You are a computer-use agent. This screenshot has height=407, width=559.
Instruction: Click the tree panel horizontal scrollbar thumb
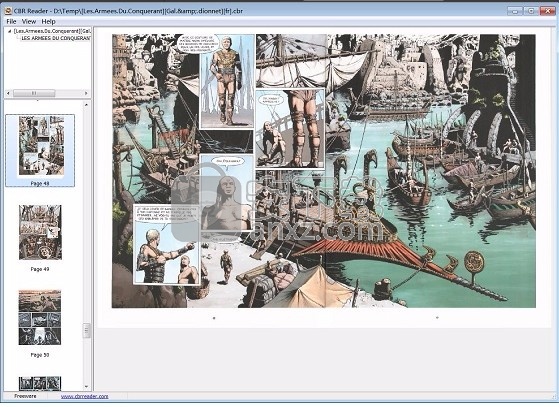34,93
